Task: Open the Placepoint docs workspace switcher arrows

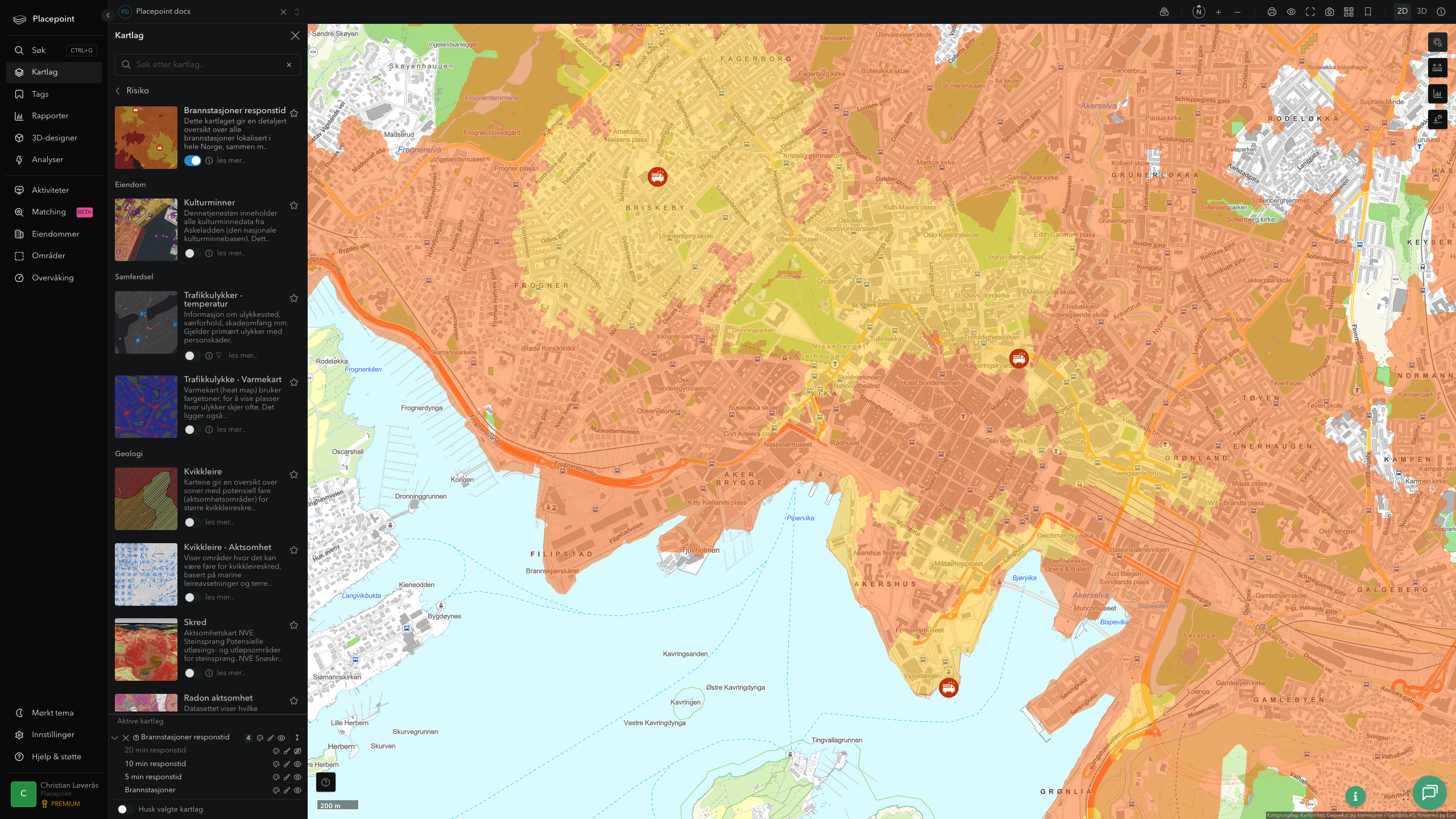Action: coord(297,12)
